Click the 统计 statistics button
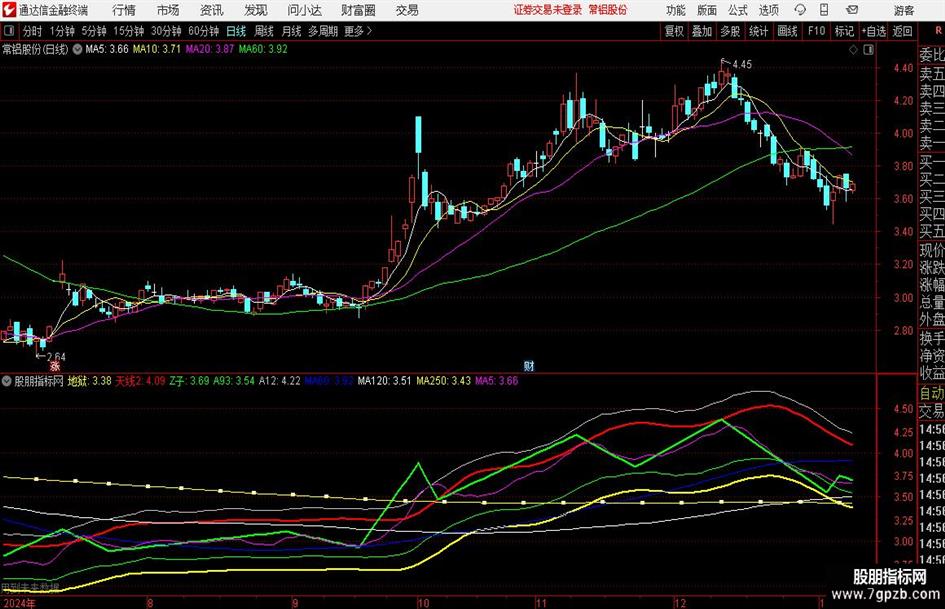The width and height of the screenshot is (945, 609). point(758,31)
